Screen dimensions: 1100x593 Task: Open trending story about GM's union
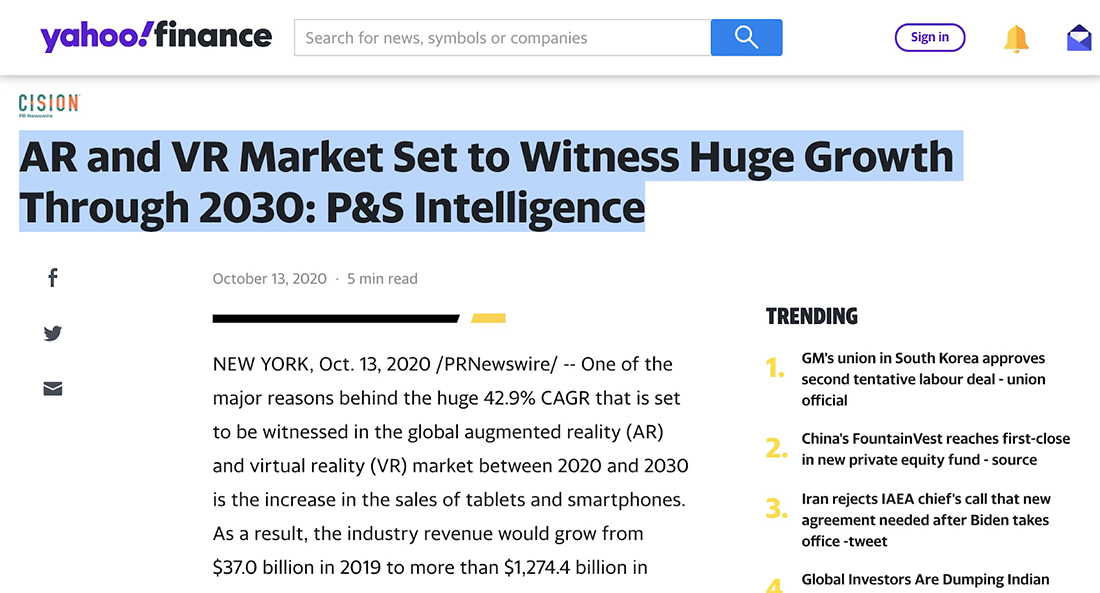tap(922, 379)
